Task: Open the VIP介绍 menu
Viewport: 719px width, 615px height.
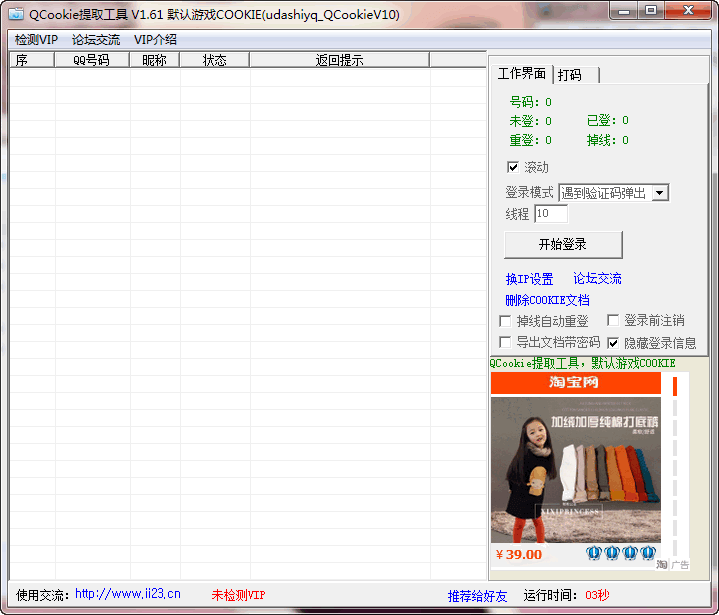Action: click(155, 40)
